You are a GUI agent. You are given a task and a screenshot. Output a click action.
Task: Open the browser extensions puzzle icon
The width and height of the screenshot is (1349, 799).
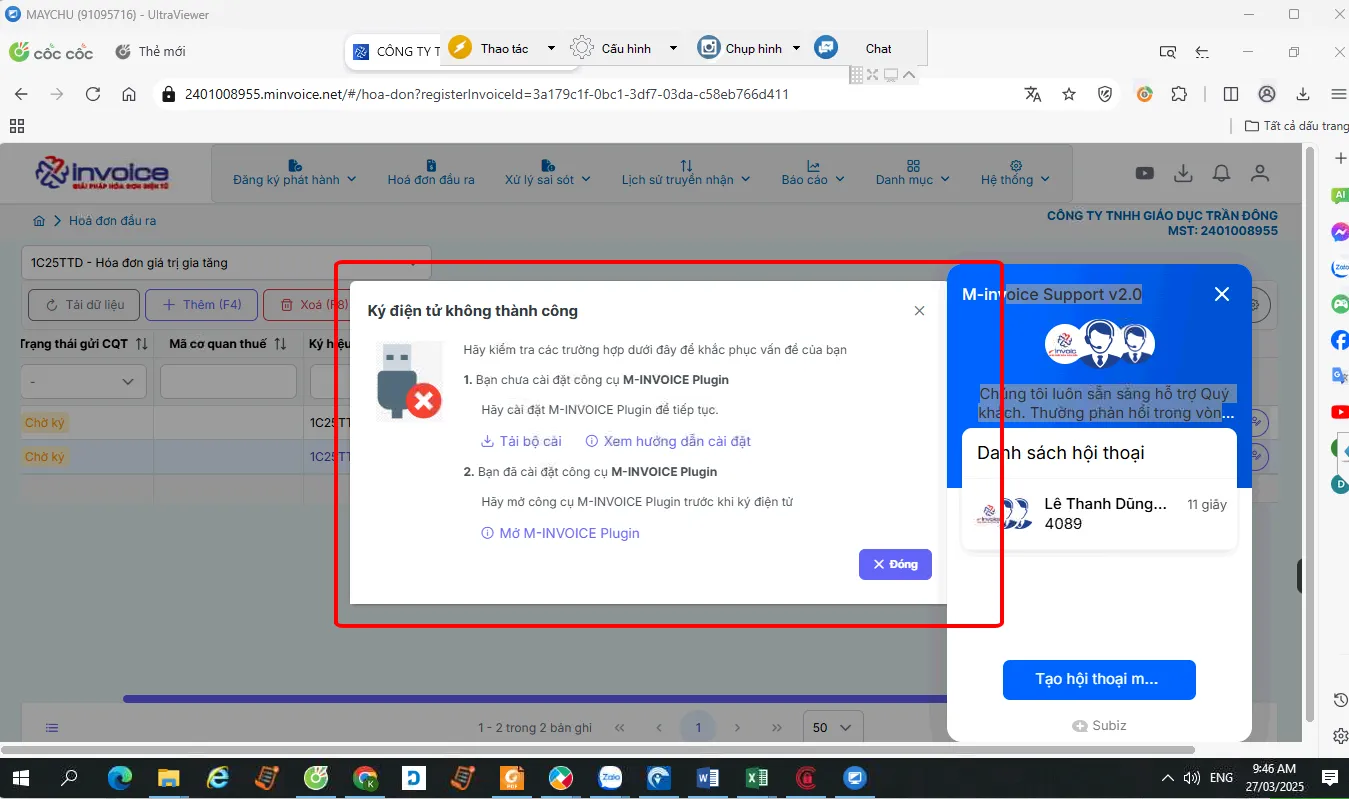coord(1179,94)
